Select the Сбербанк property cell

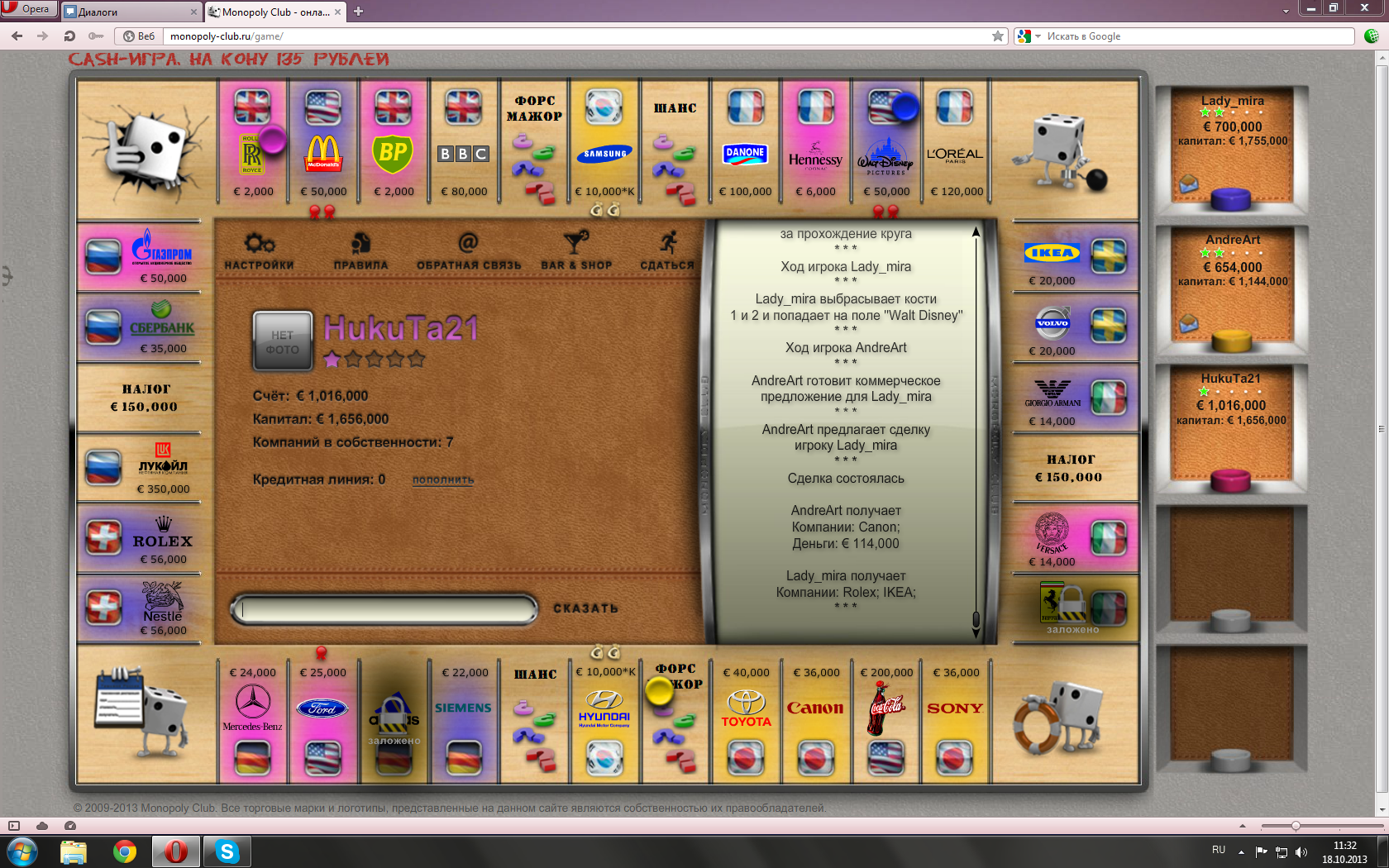[139, 327]
